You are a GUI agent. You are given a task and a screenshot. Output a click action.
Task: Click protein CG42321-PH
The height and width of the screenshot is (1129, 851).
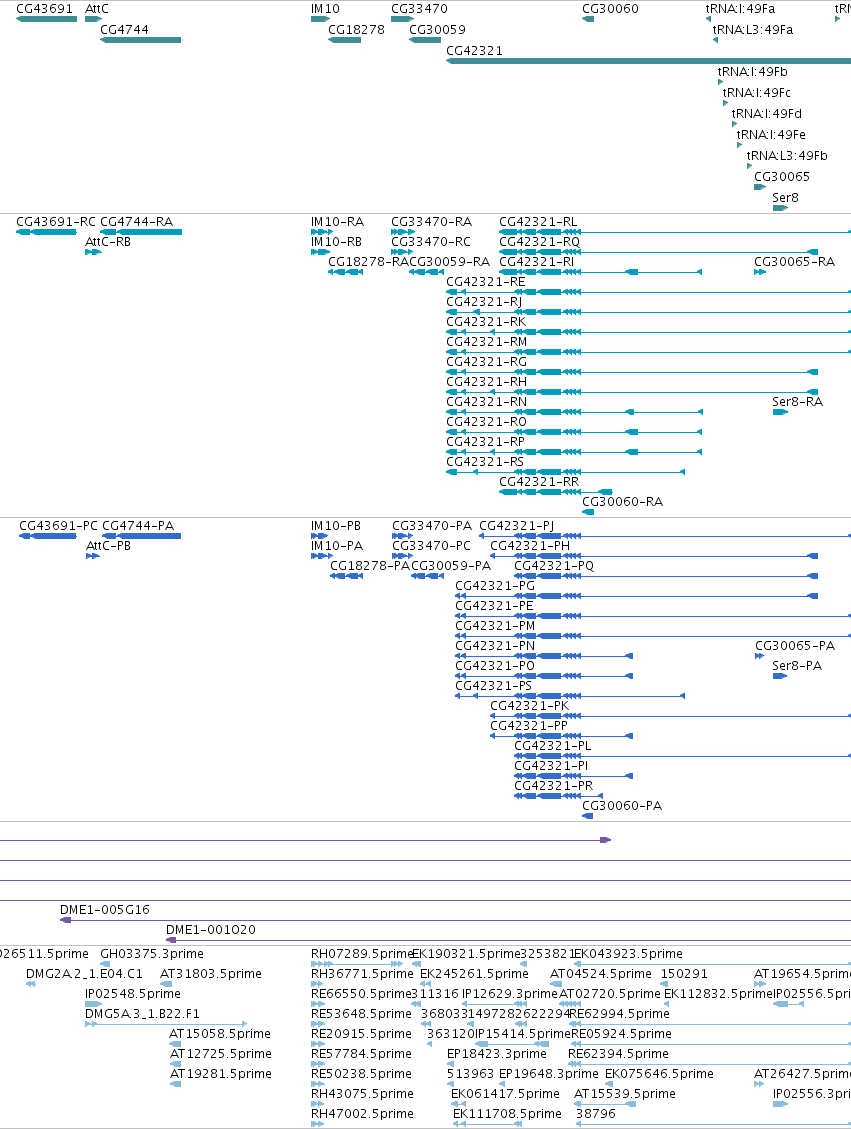(x=654, y=556)
